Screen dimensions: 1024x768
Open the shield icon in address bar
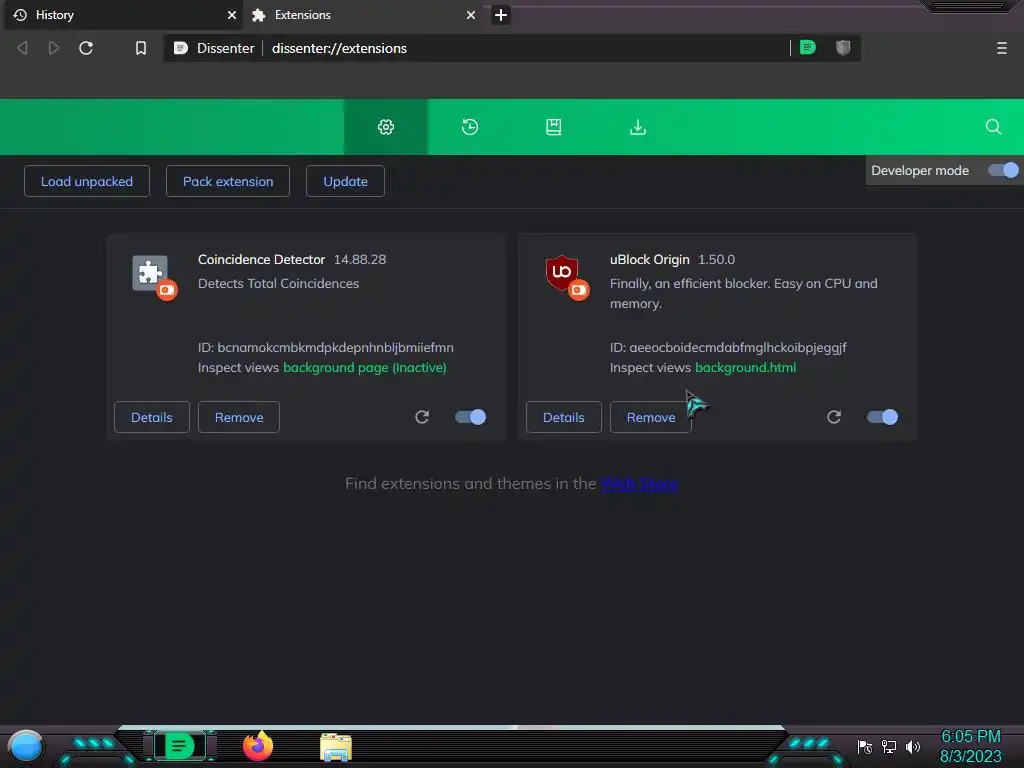pyautogui.click(x=843, y=48)
